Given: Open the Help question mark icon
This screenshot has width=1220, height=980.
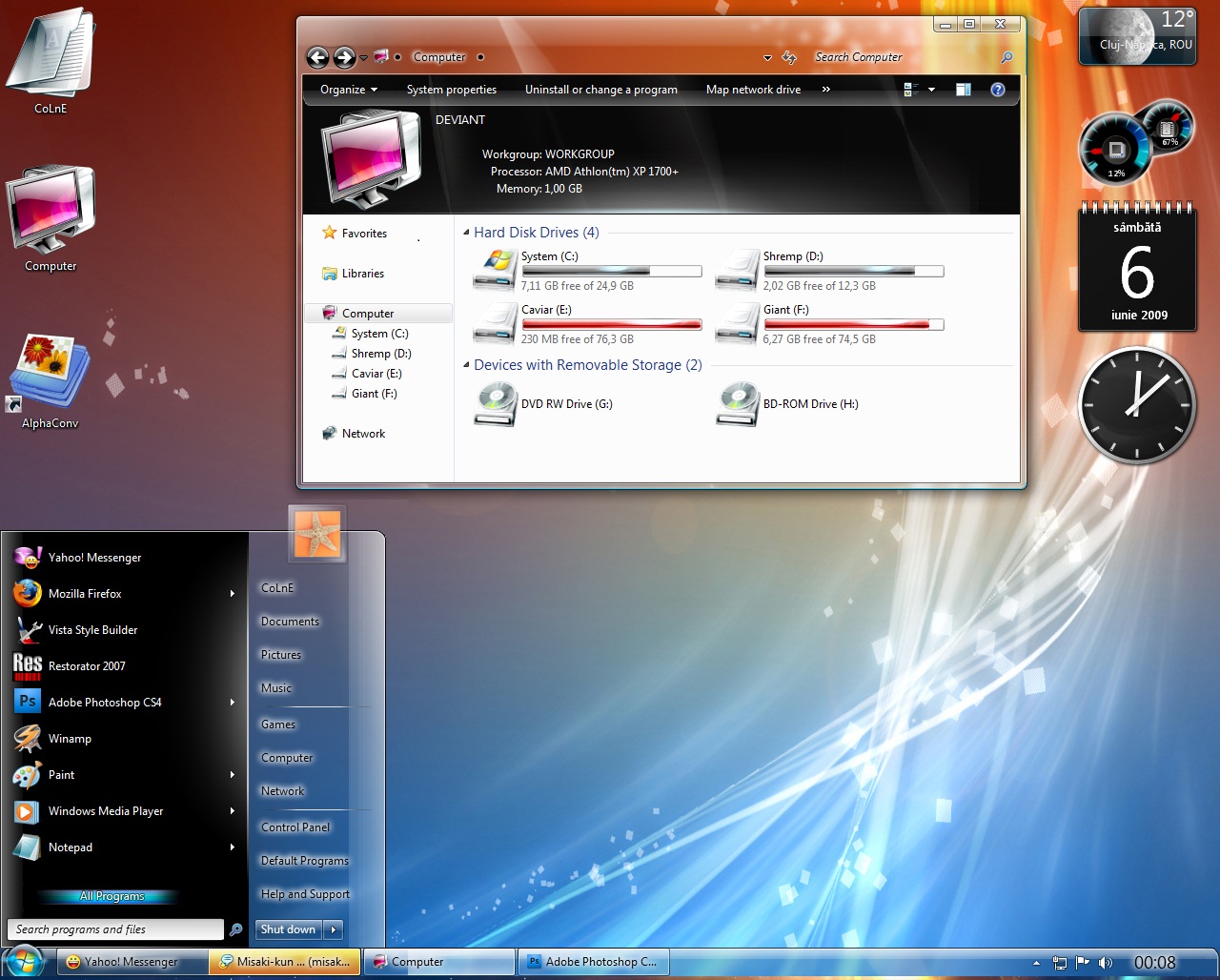Looking at the screenshot, I should pyautogui.click(x=998, y=90).
